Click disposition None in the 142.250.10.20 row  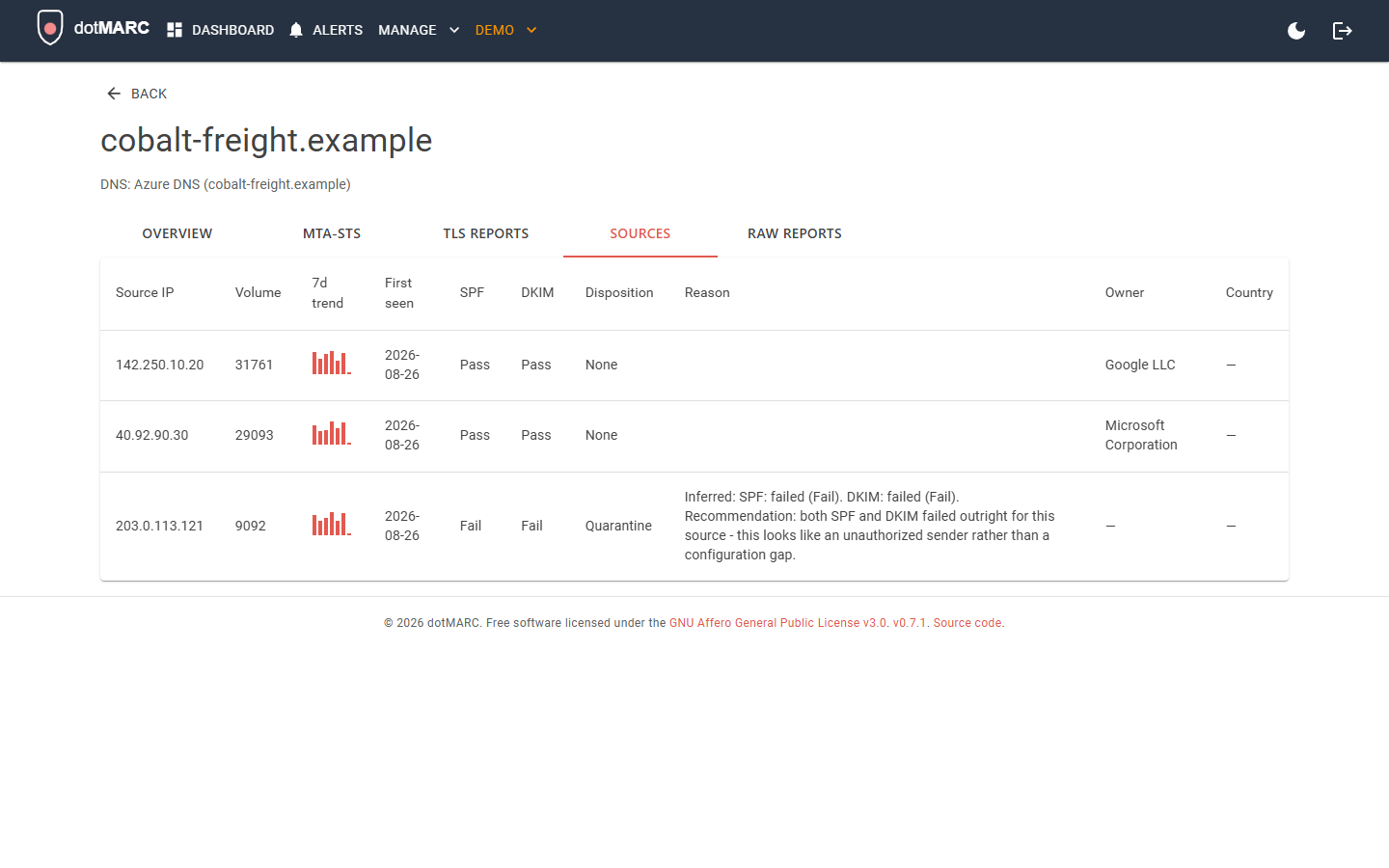click(601, 366)
